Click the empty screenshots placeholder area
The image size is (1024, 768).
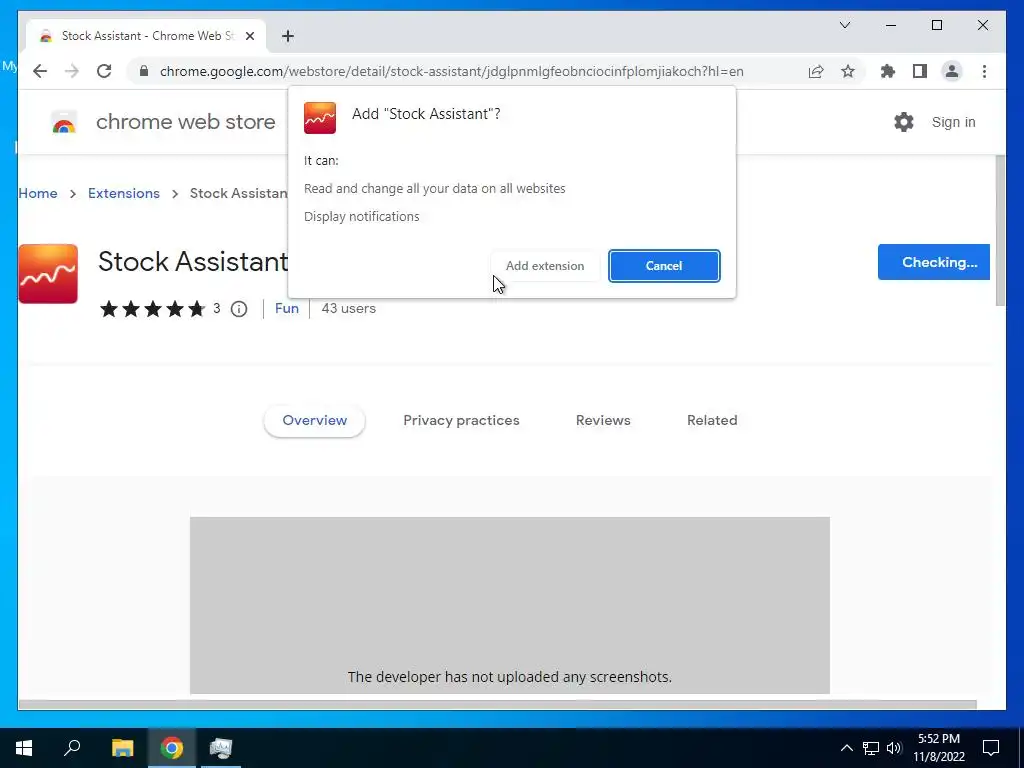pyautogui.click(x=509, y=605)
